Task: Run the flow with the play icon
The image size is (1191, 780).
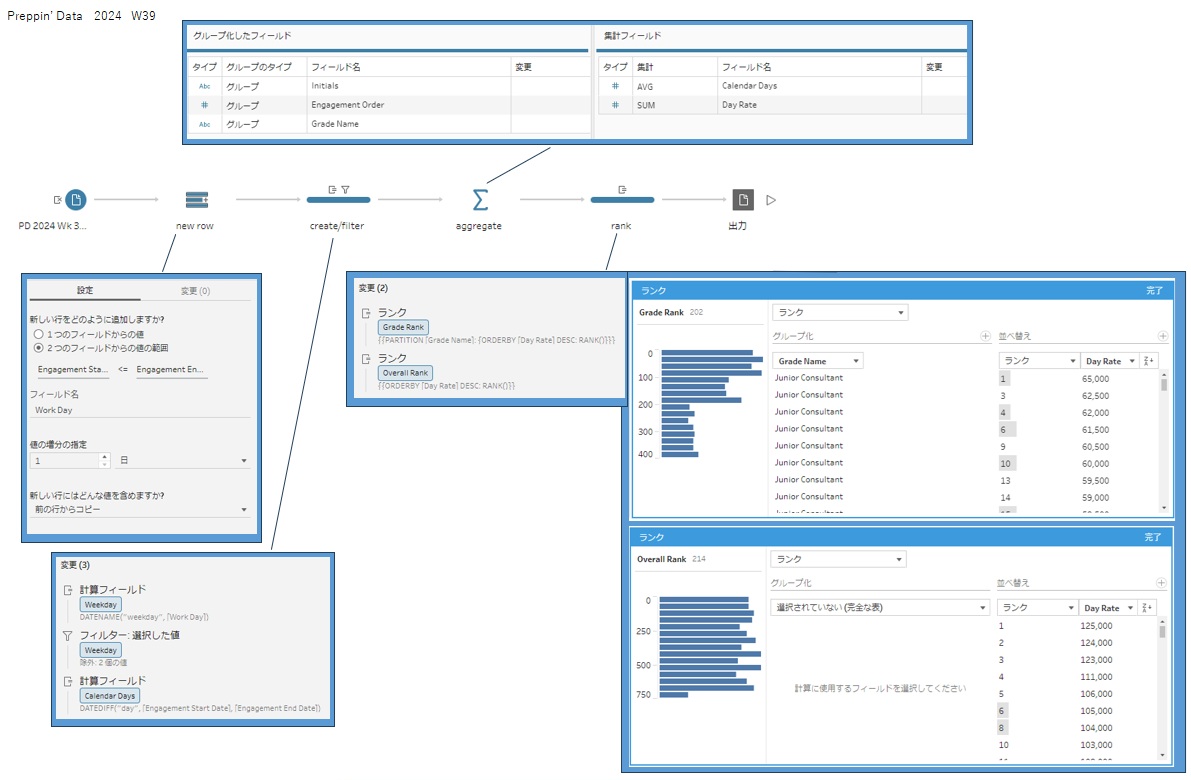Action: click(771, 200)
